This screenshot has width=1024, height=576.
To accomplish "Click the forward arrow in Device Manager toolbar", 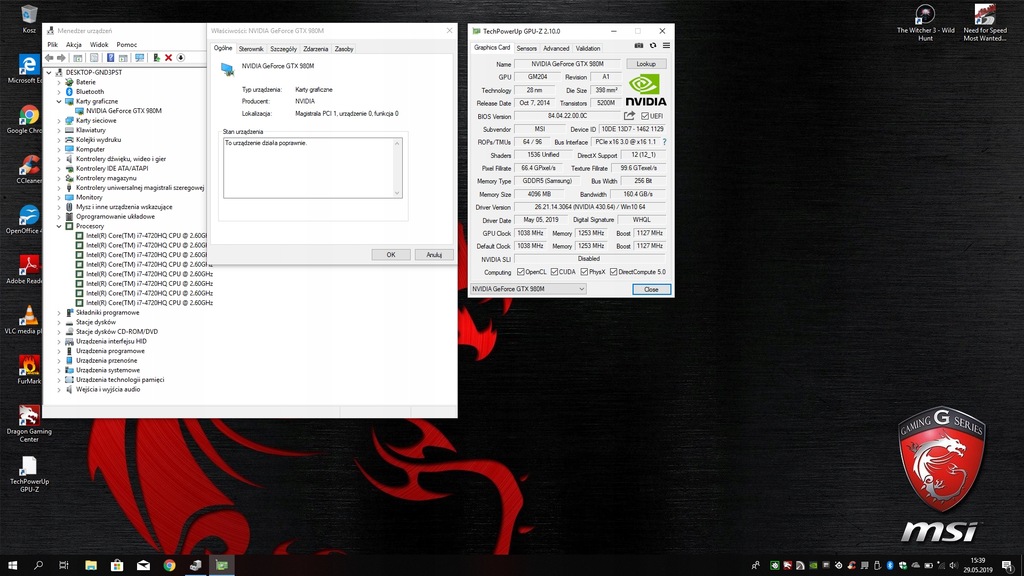I will (61, 58).
